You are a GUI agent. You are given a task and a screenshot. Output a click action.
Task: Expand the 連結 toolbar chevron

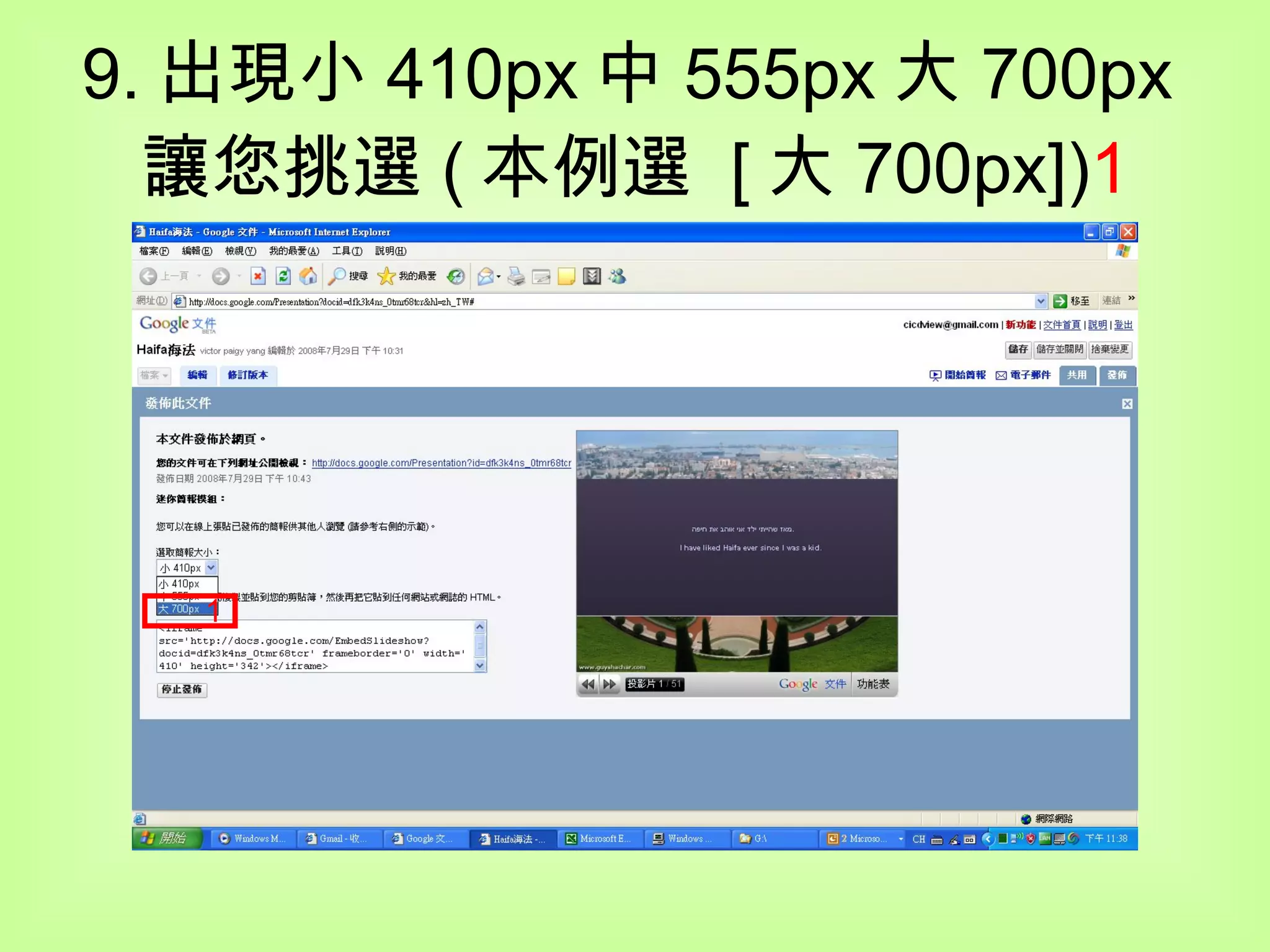1132,299
